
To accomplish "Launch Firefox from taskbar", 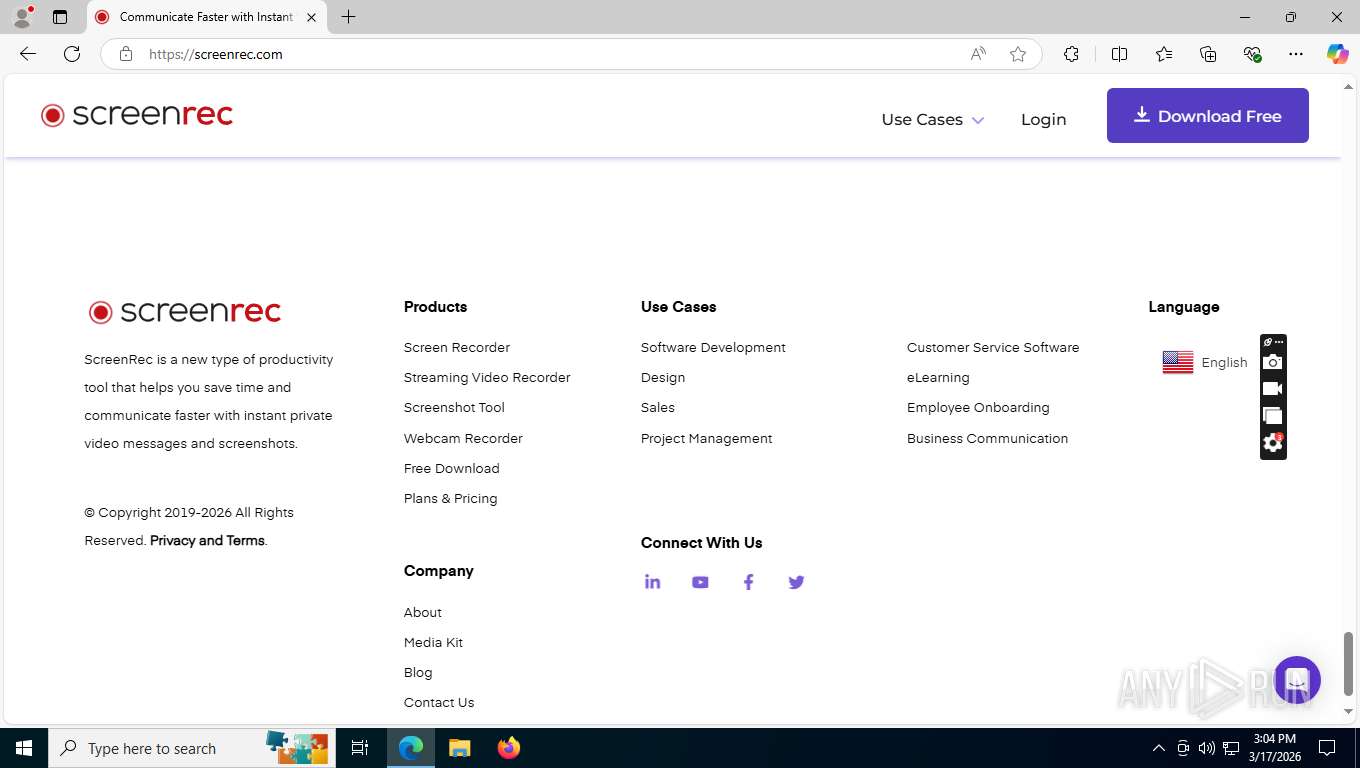I will (509, 748).
